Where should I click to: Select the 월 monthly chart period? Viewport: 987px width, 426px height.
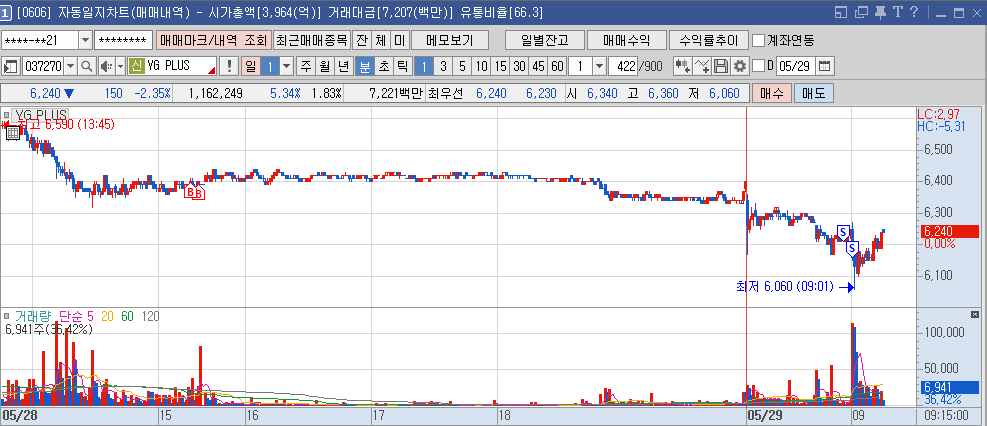click(x=325, y=66)
